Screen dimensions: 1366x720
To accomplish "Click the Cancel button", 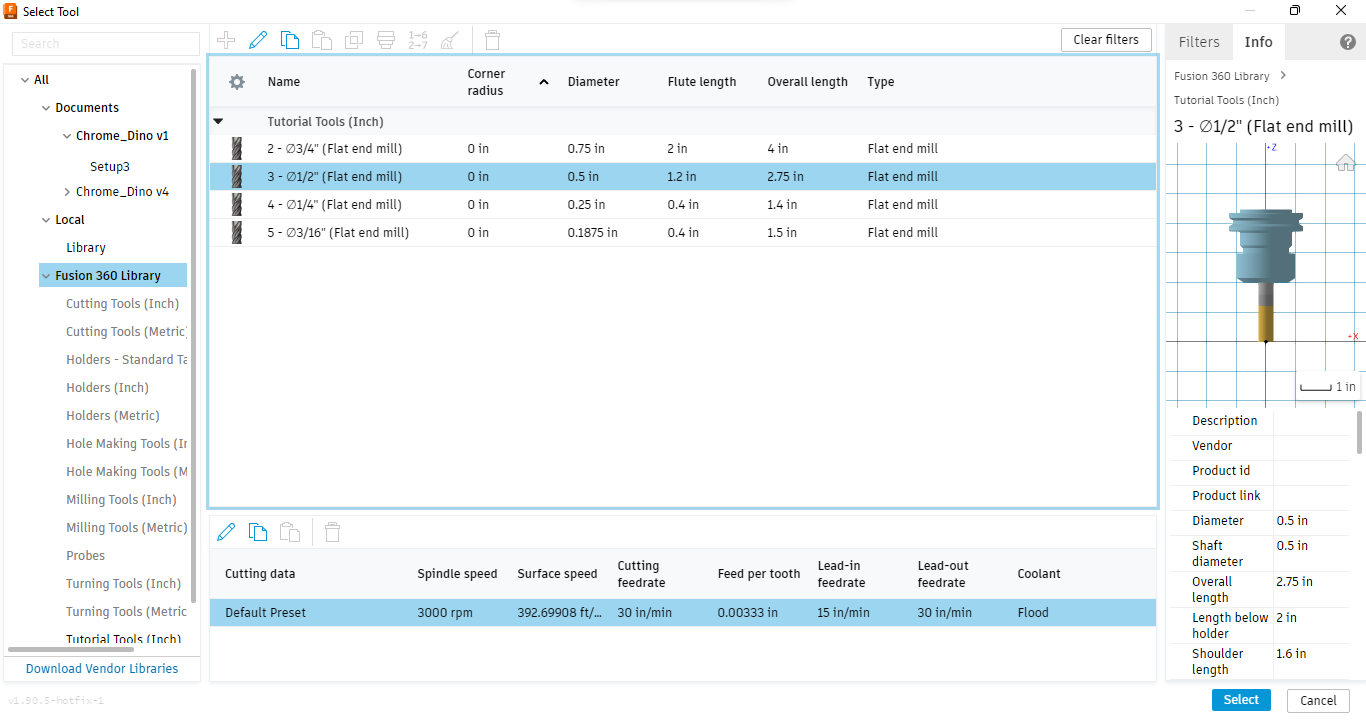I will point(1318,700).
